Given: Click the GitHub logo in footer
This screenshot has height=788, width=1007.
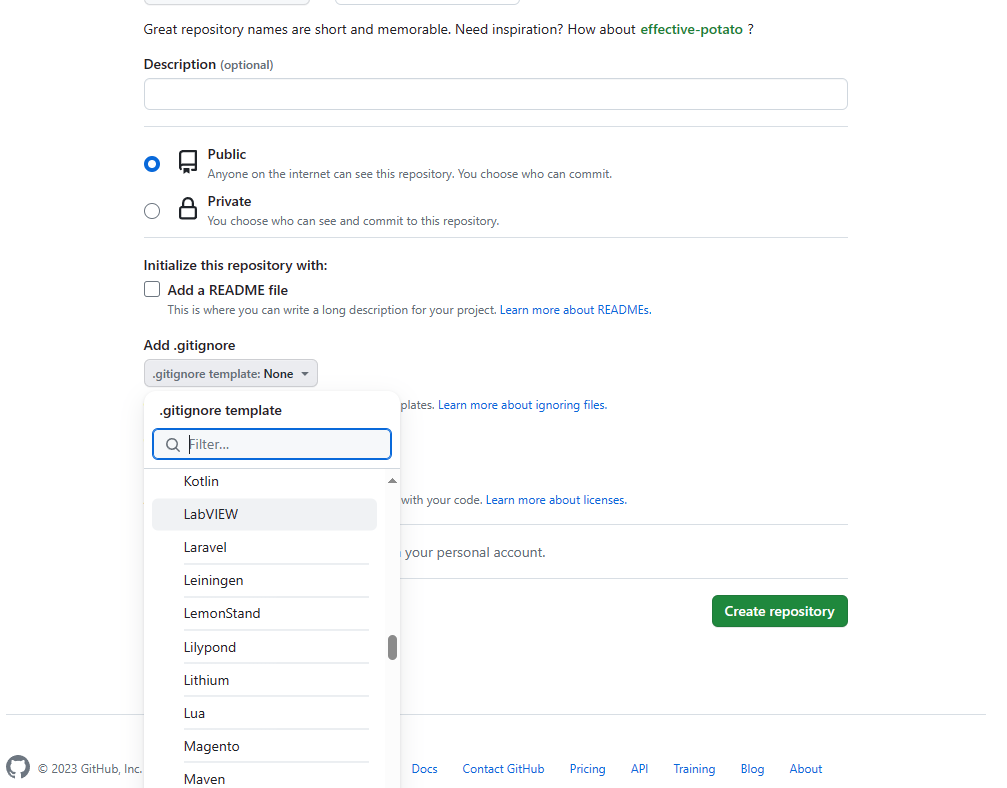Looking at the screenshot, I should pos(18,767).
